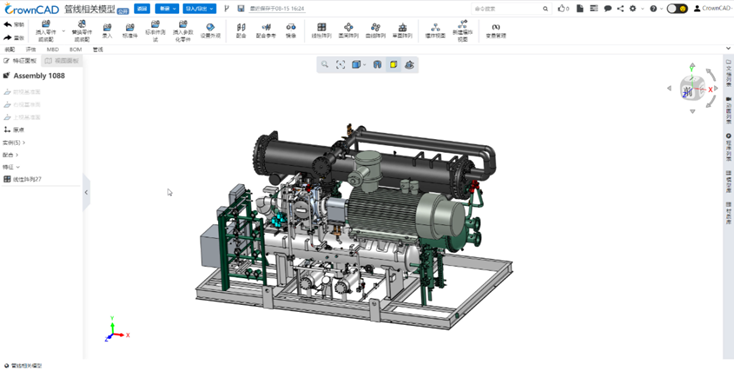Image resolution: width=734 pixels, height=371 pixels.
Task: Open the 导入/导出 import/export dropdown
Action: click(x=199, y=8)
